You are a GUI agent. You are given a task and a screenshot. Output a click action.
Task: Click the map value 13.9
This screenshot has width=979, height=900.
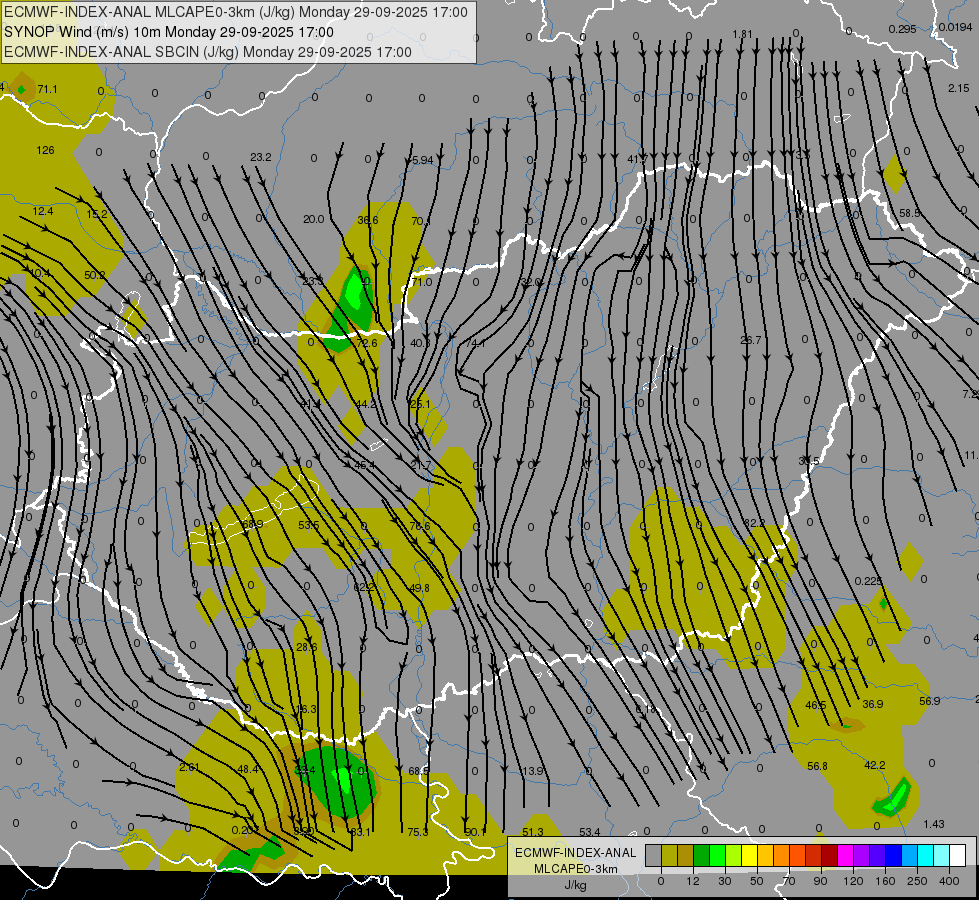pos(533,771)
